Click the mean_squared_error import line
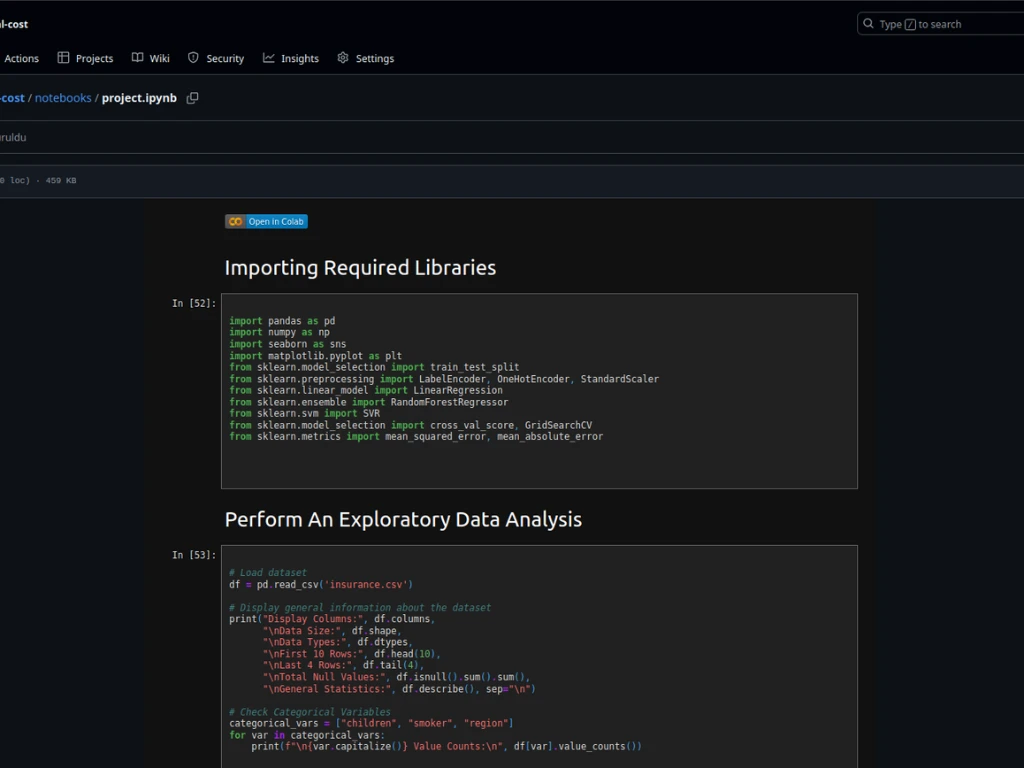The height and width of the screenshot is (768, 1024). click(416, 436)
